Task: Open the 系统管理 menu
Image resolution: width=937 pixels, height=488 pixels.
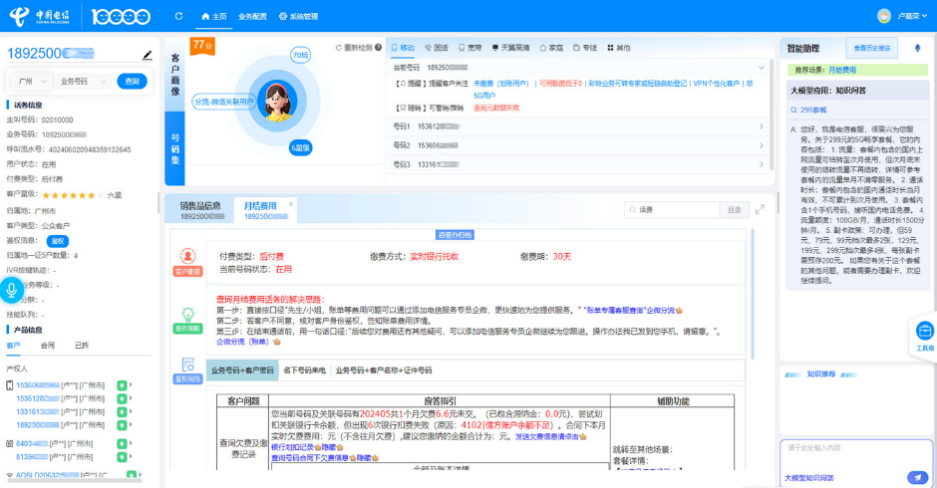Action: (x=298, y=16)
